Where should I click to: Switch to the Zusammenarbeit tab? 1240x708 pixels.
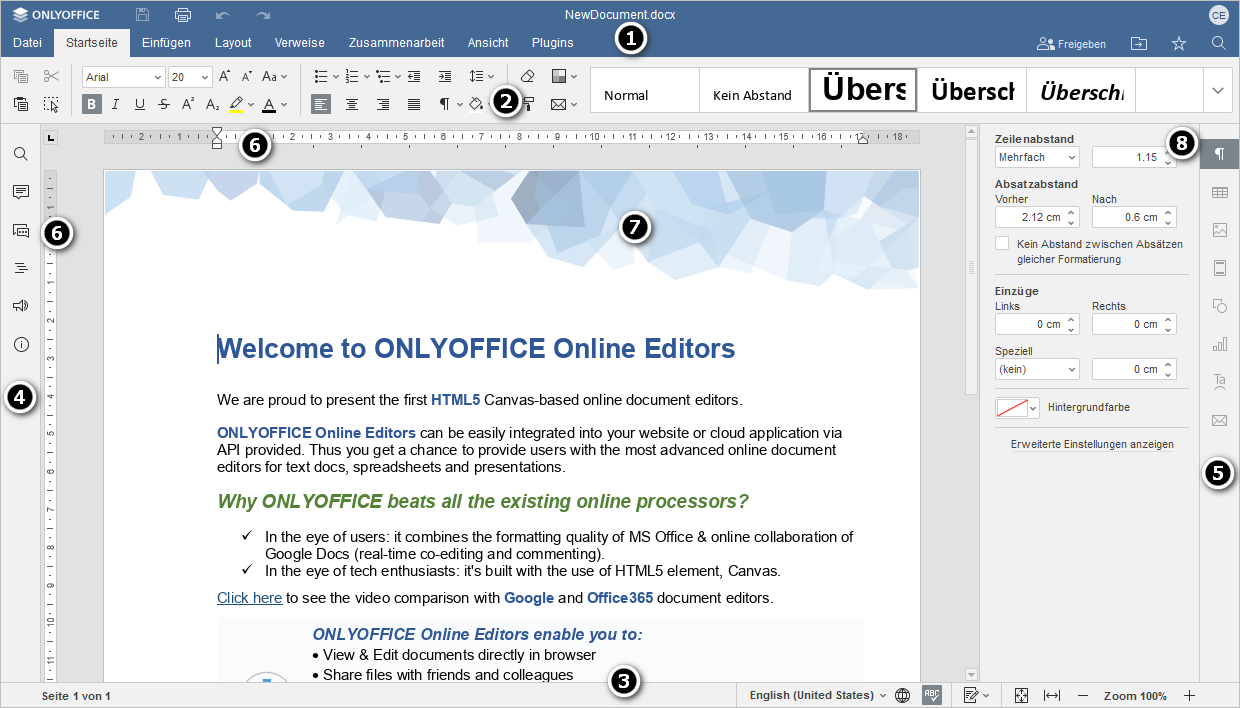(x=397, y=43)
